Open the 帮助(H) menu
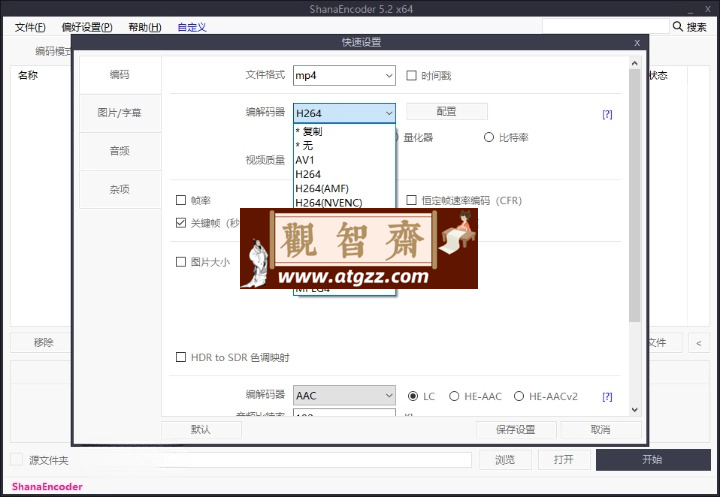720x497 pixels. pyautogui.click(x=145, y=27)
